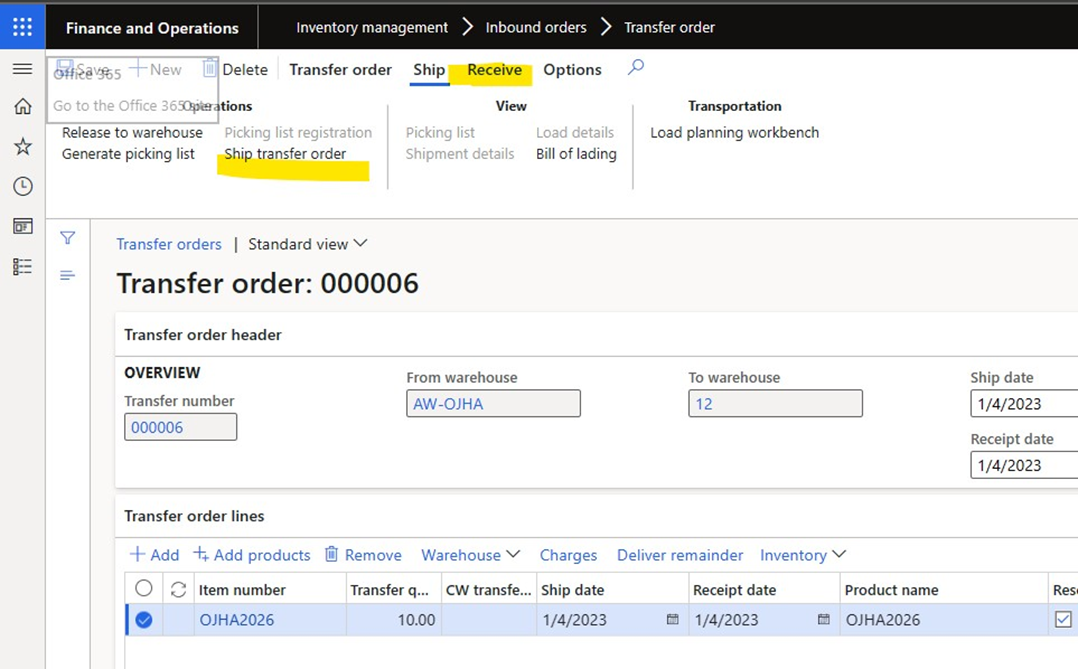The height and width of the screenshot is (669, 1078).
Task: Click To warehouse field 12
Action: click(776, 404)
